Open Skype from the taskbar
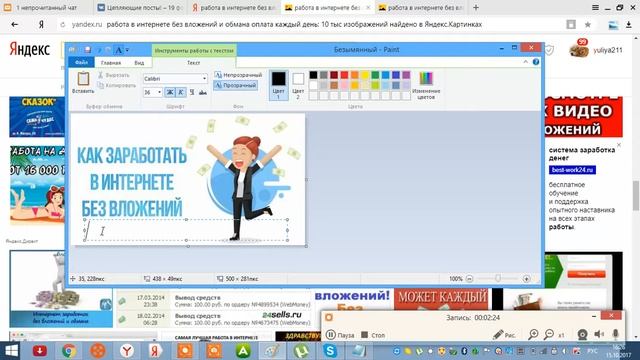This screenshot has height=360, width=640. [x=330, y=351]
